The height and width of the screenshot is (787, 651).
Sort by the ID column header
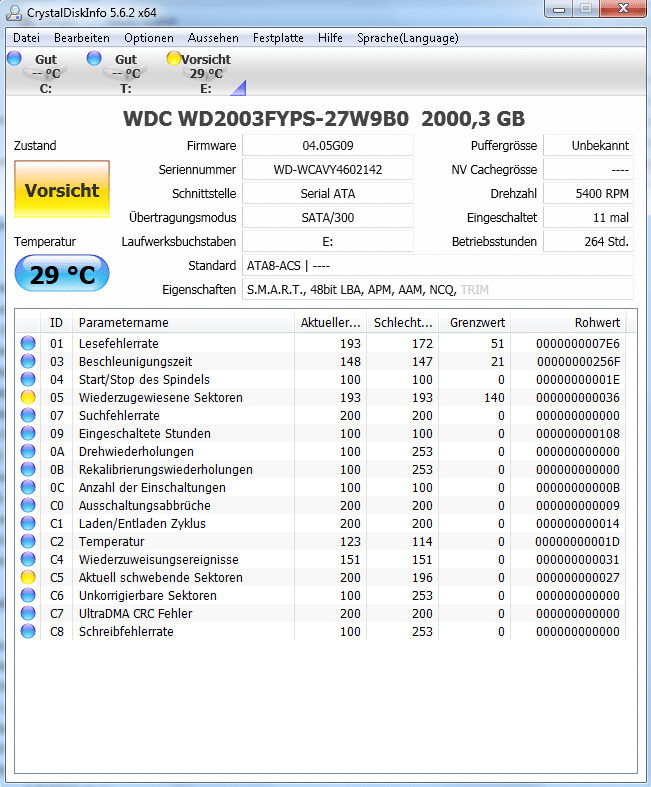[x=56, y=323]
